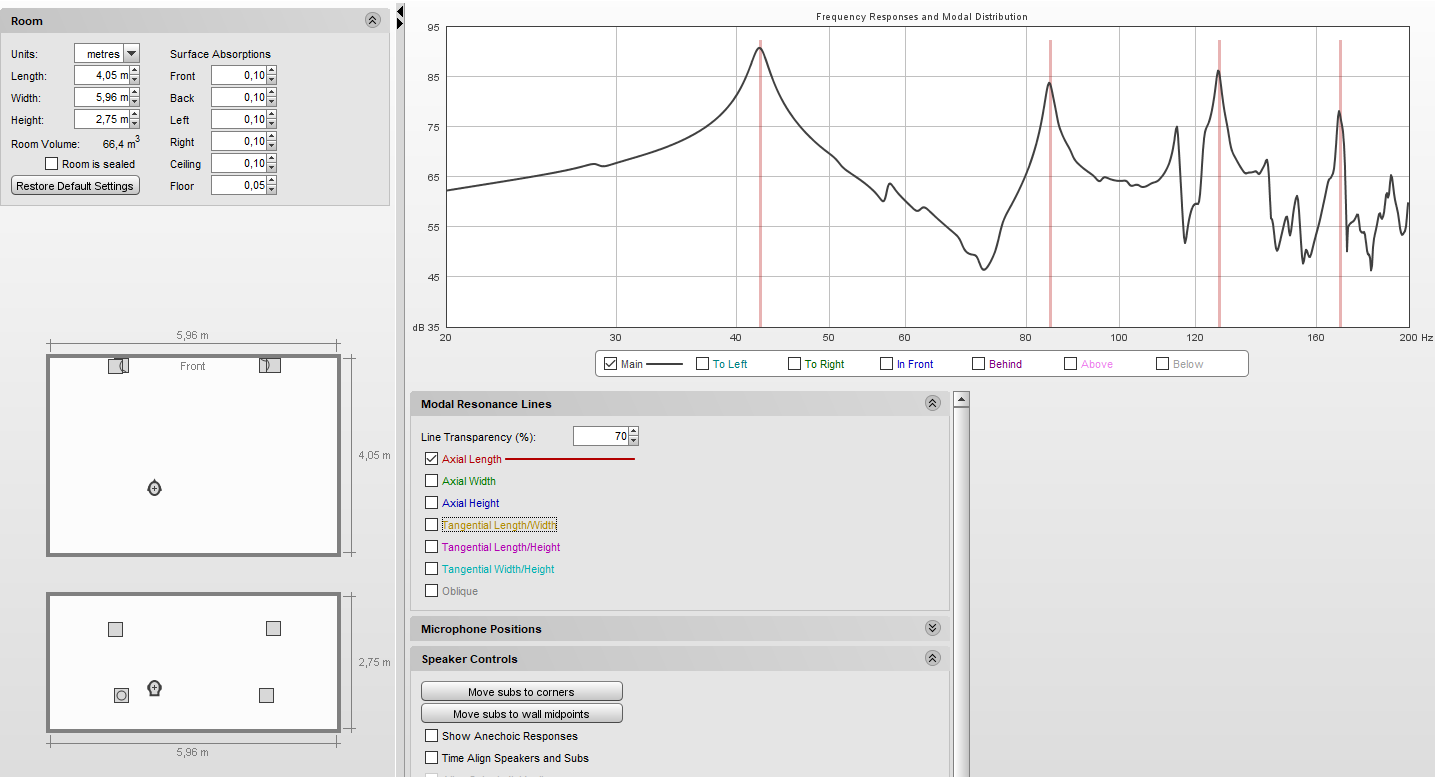Enable Time Align Speakers and Subs
This screenshot has height=777, width=1435.
(x=431, y=758)
